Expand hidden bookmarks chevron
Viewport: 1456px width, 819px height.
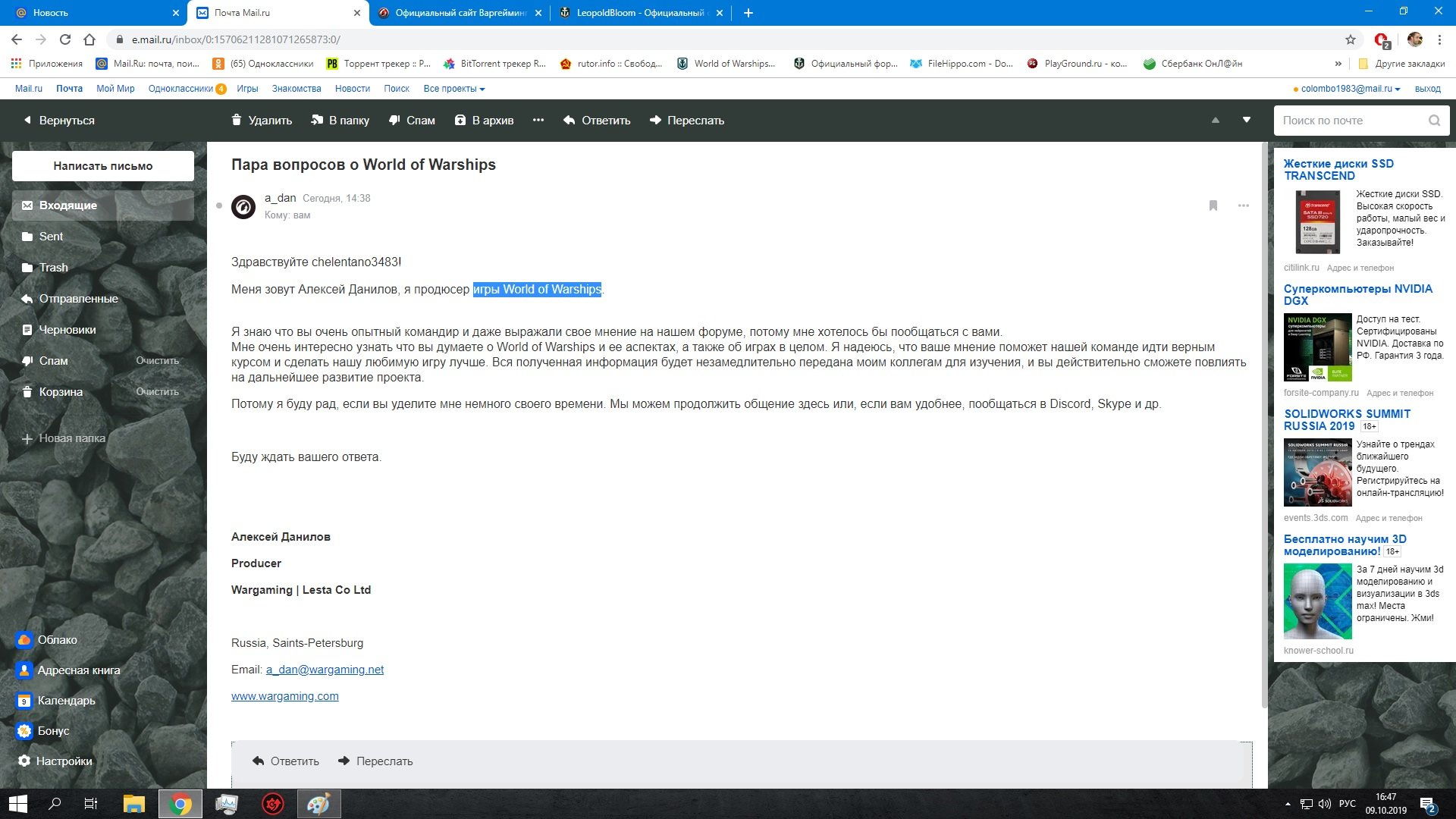[1338, 64]
